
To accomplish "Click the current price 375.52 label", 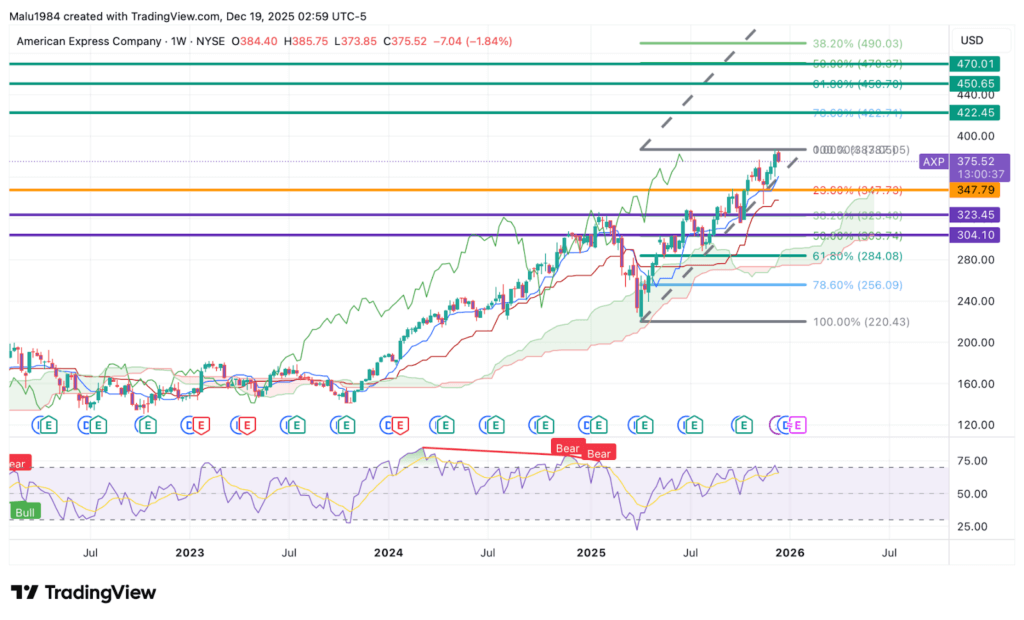I will (x=976, y=160).
